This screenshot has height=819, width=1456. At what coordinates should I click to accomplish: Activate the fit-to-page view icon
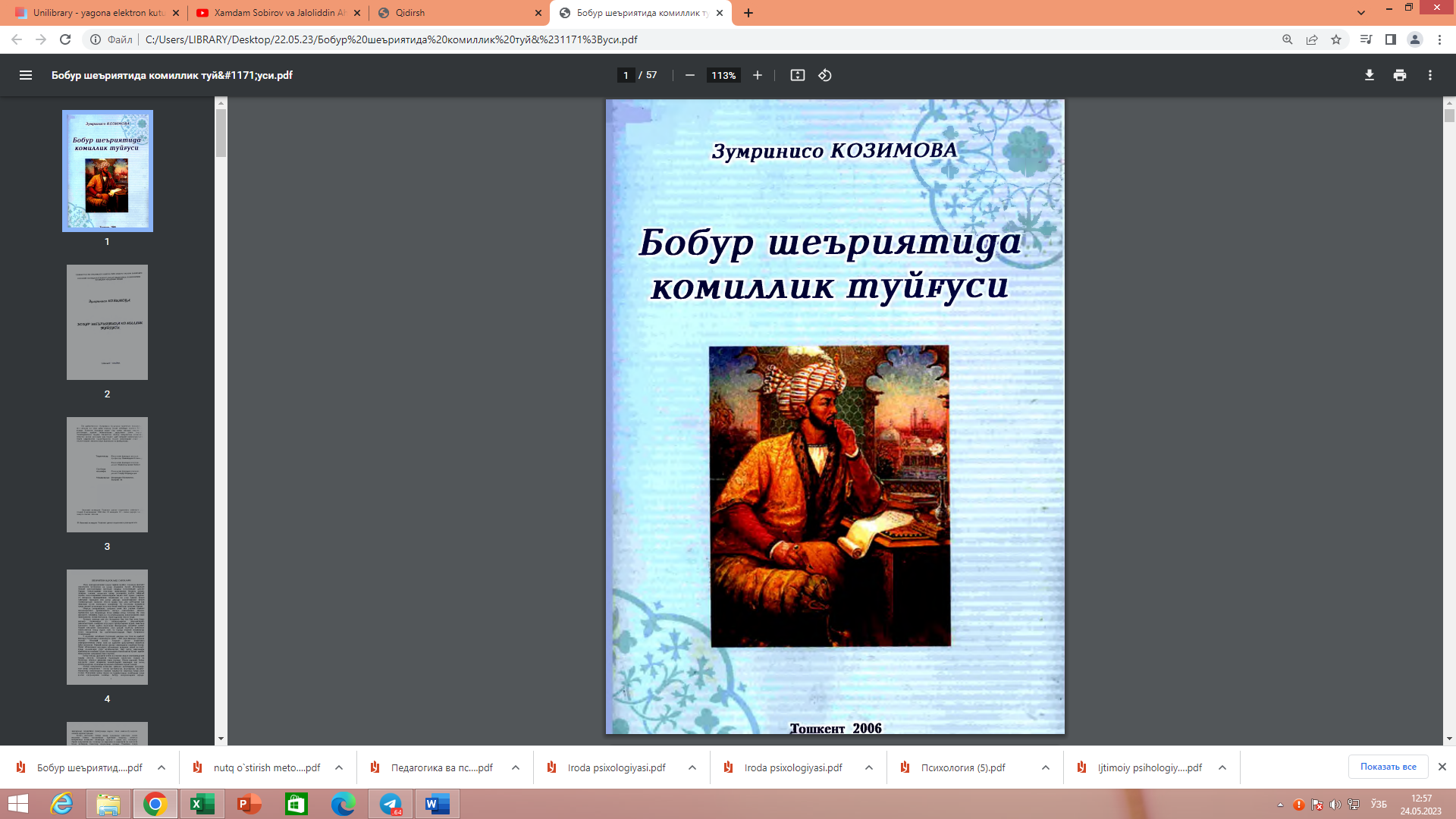tap(797, 75)
